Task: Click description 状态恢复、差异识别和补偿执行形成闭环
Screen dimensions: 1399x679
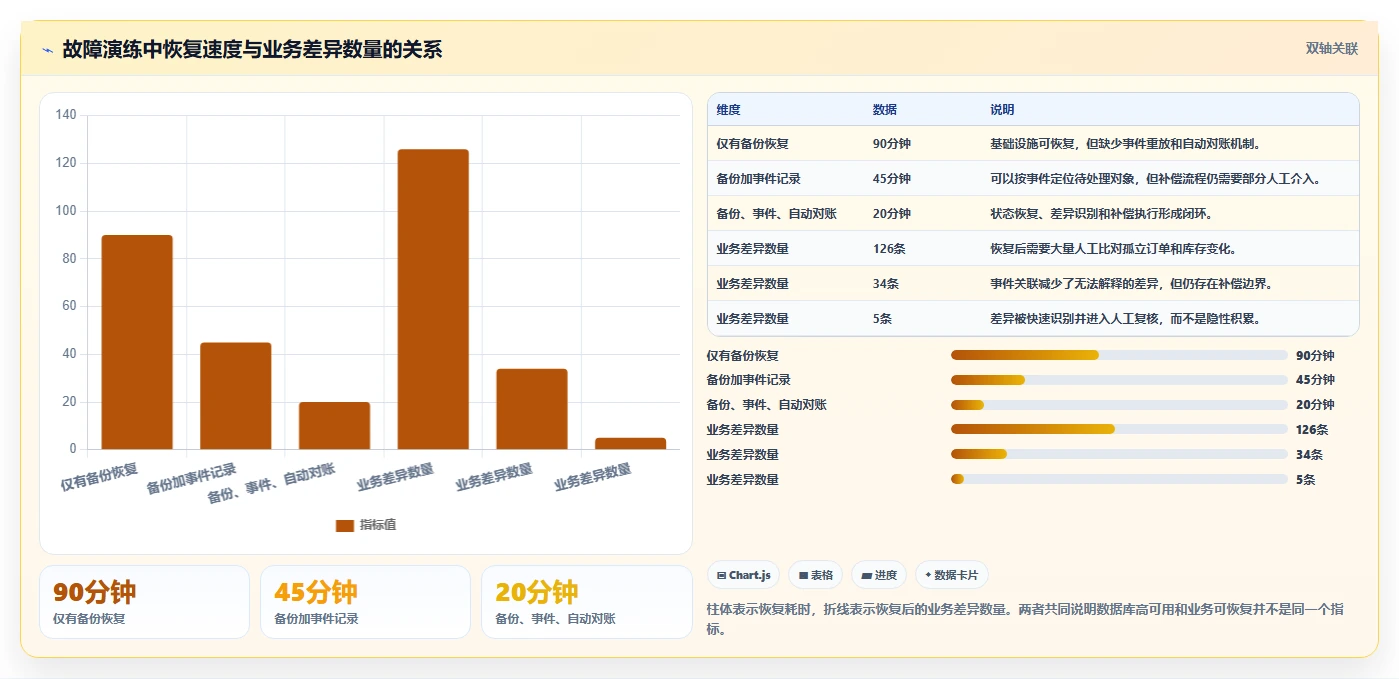Action: [x=1101, y=214]
